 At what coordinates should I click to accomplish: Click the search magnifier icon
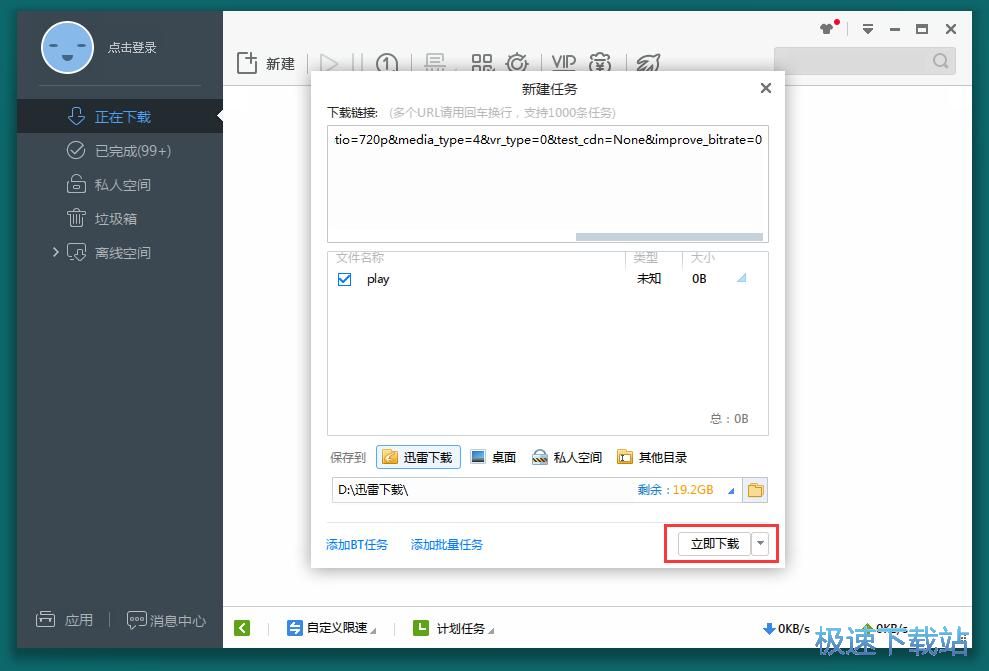940,61
